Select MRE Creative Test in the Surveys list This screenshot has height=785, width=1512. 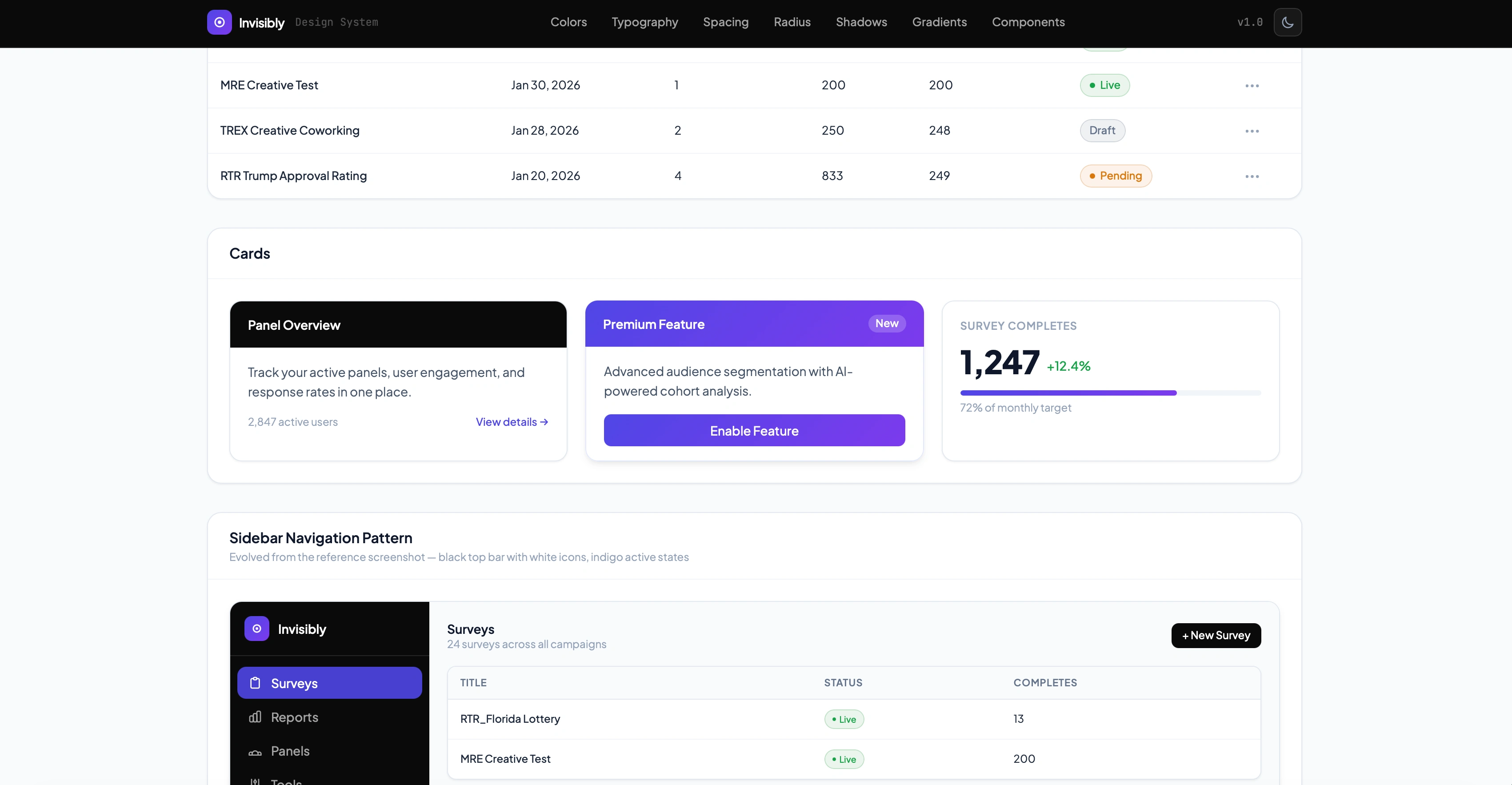853,759
